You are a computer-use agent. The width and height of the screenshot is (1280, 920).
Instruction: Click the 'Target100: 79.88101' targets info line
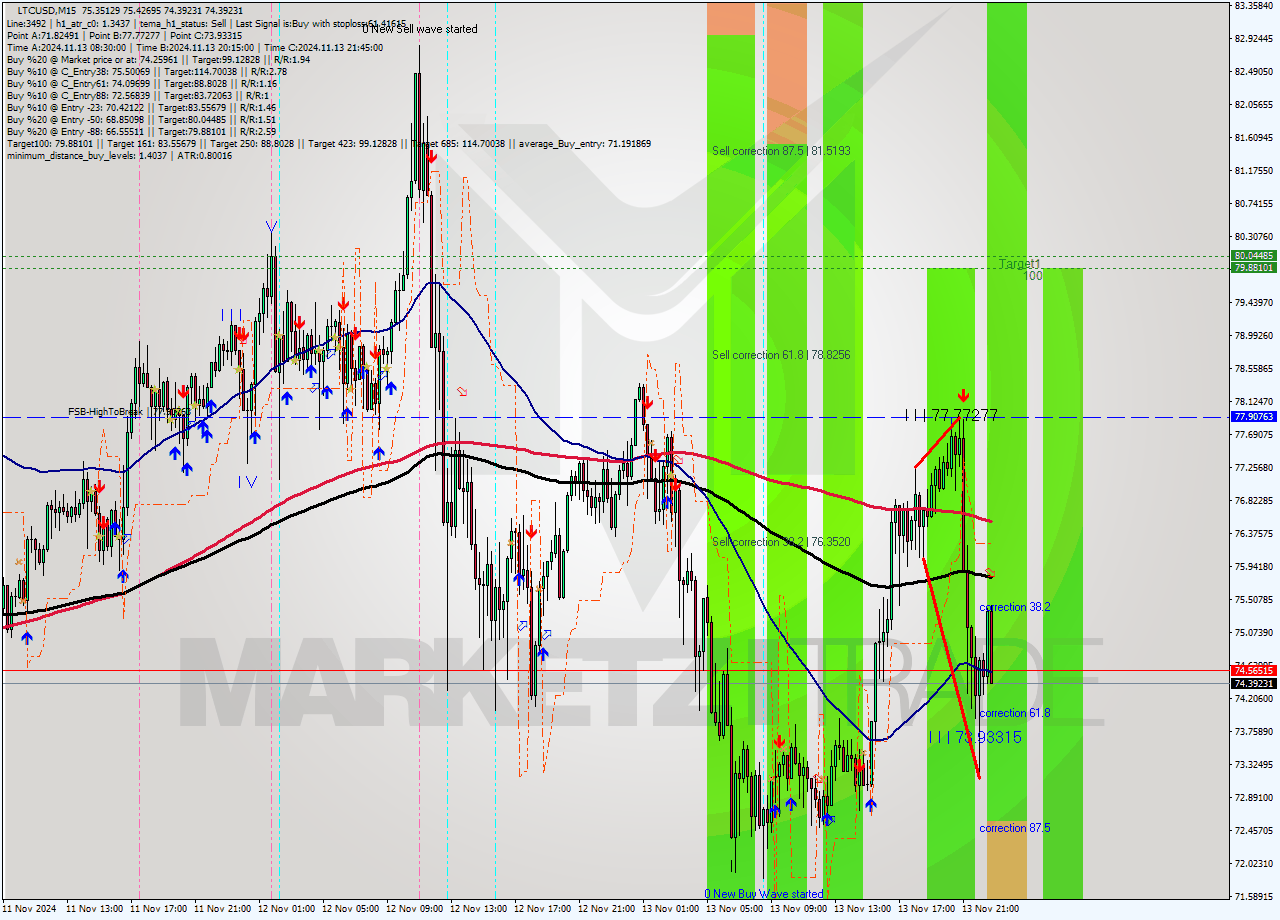(328, 144)
